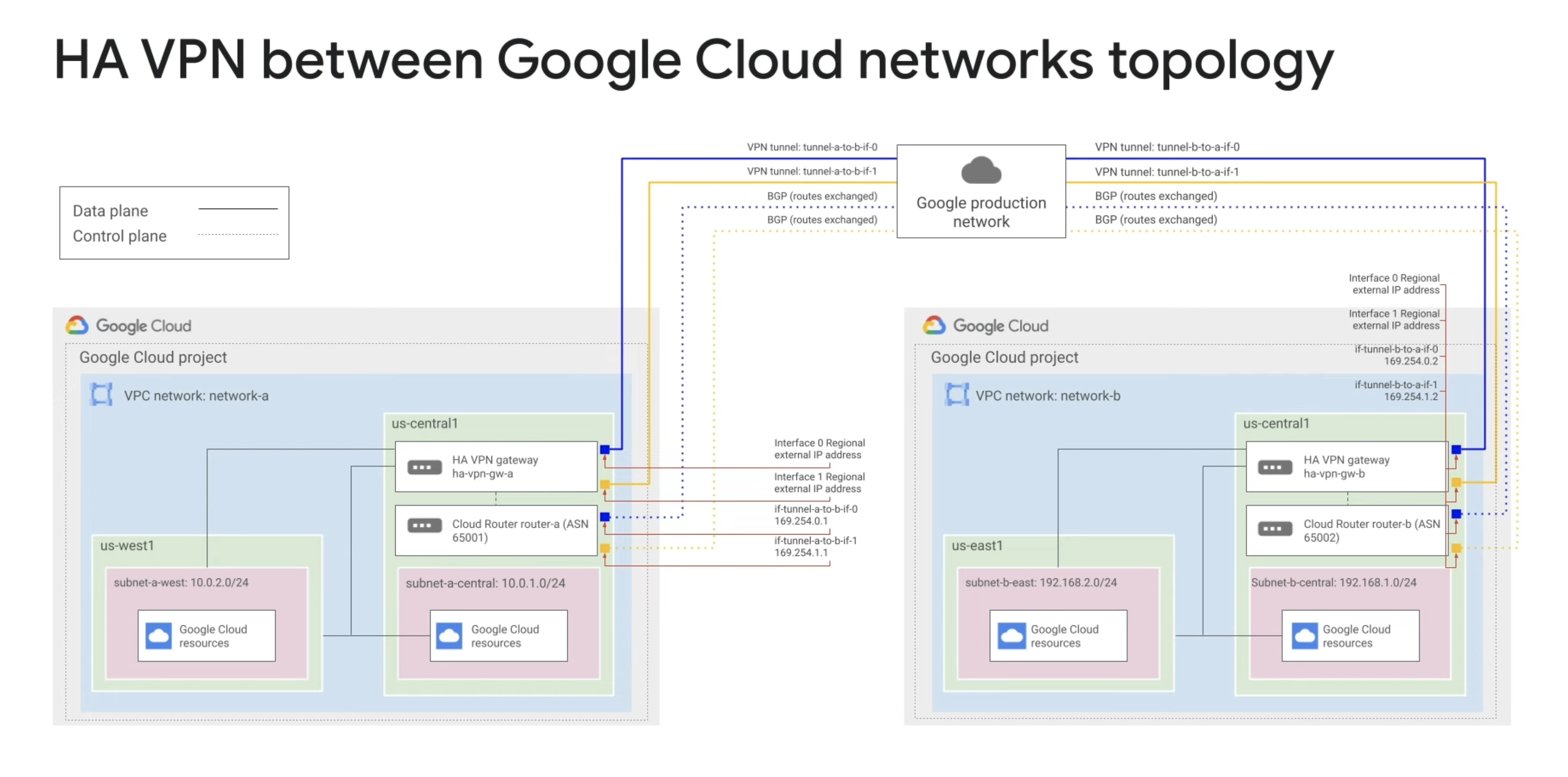Click blue interface 0 square on ha-vpn-gw-a
This screenshot has width=1568, height=777.
click(605, 449)
